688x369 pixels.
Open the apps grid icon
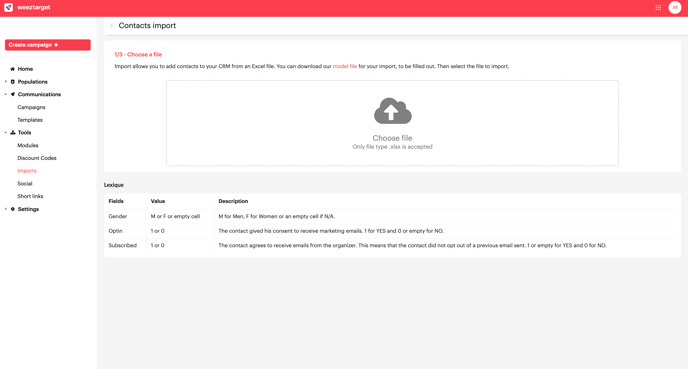[x=658, y=7]
